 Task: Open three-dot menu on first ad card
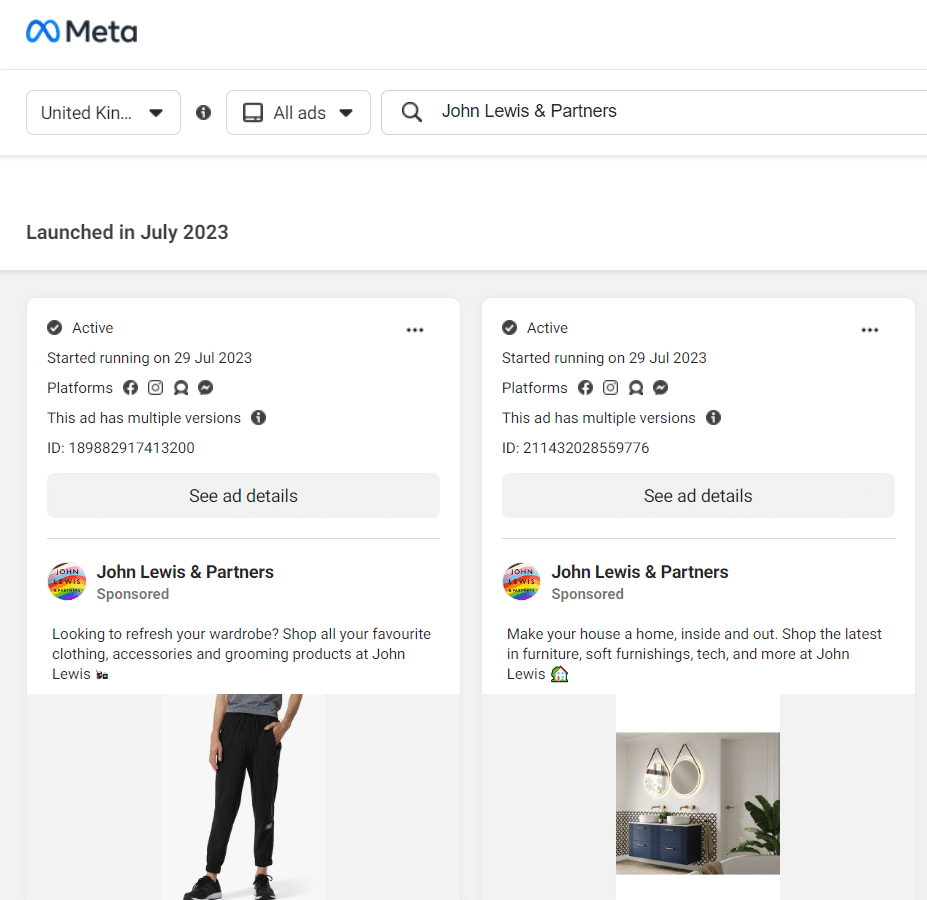415,330
